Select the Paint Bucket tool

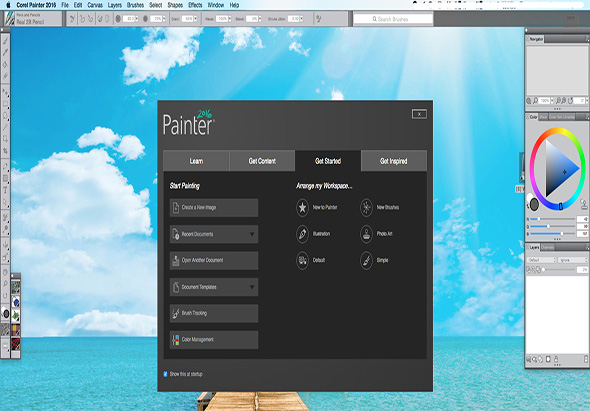6,64
